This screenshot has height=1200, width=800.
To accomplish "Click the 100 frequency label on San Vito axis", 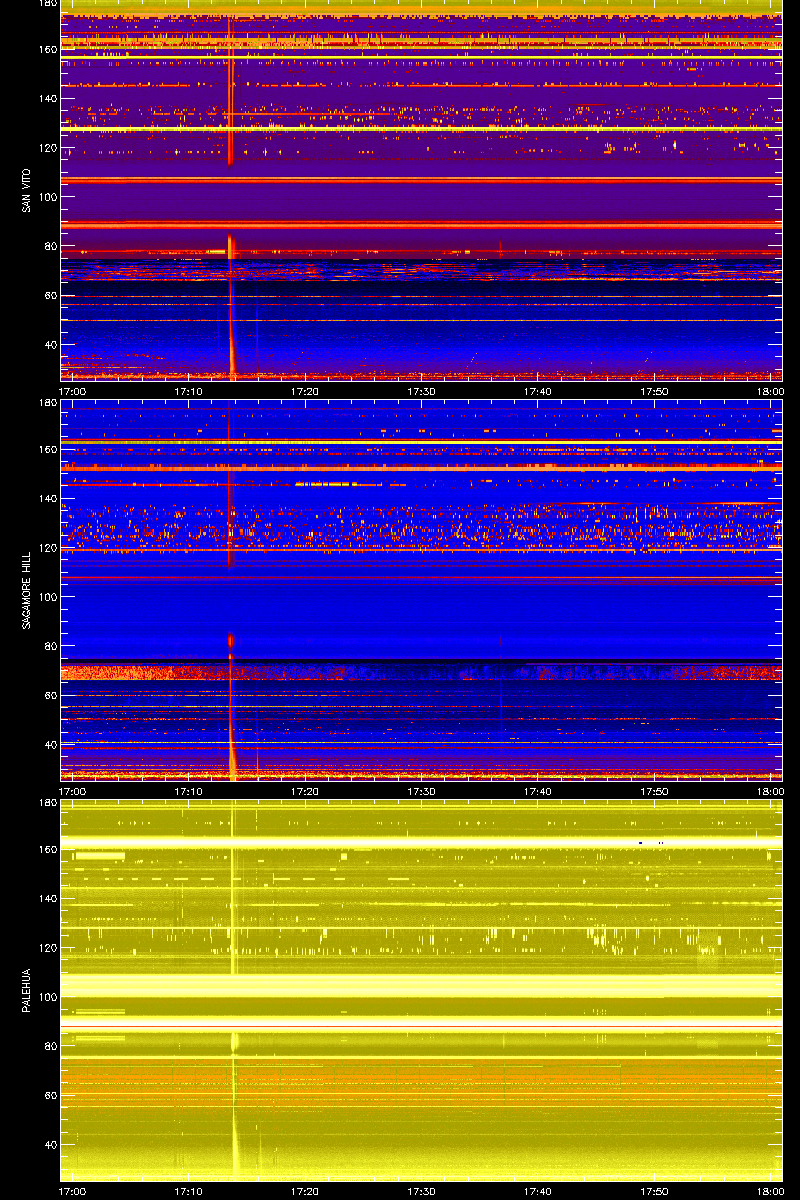I will click(47, 197).
